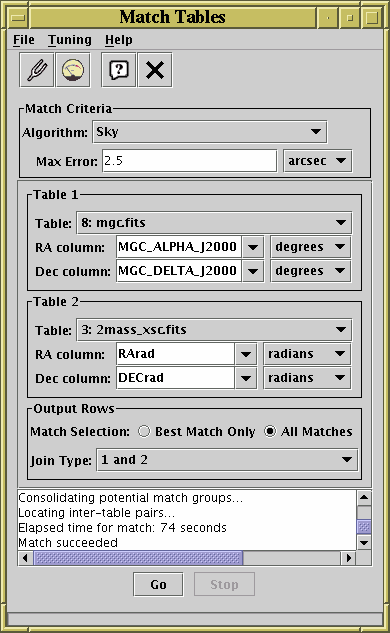Click the log's horizontal scrollbar left arrow
Viewport: 390px width, 633px height.
25,558
